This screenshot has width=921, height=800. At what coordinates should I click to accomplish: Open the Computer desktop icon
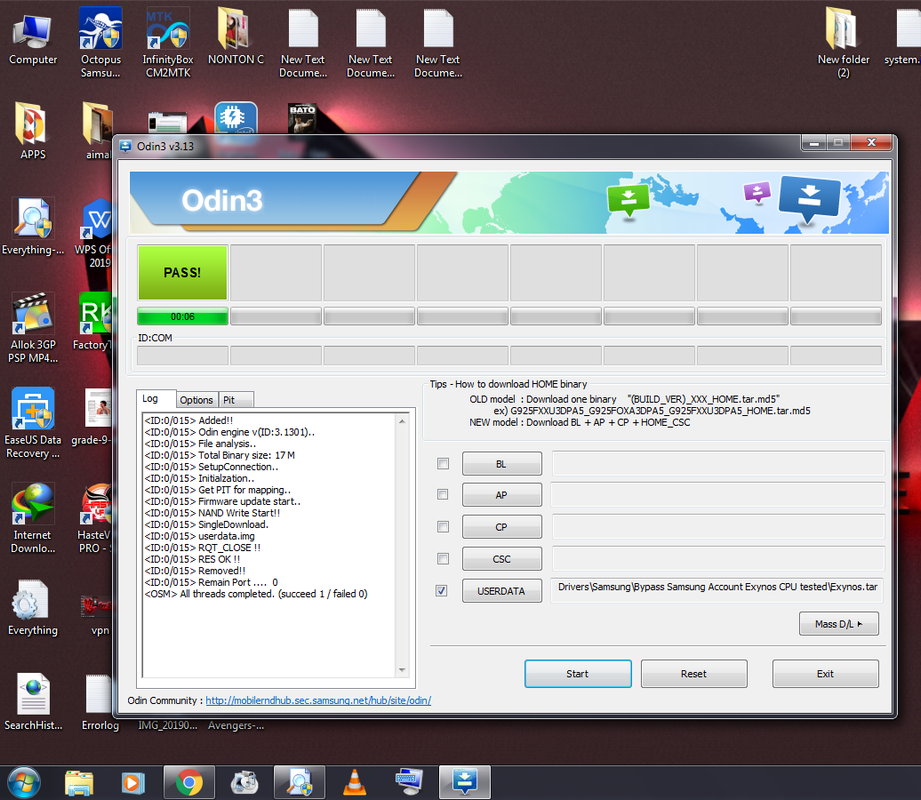point(33,38)
